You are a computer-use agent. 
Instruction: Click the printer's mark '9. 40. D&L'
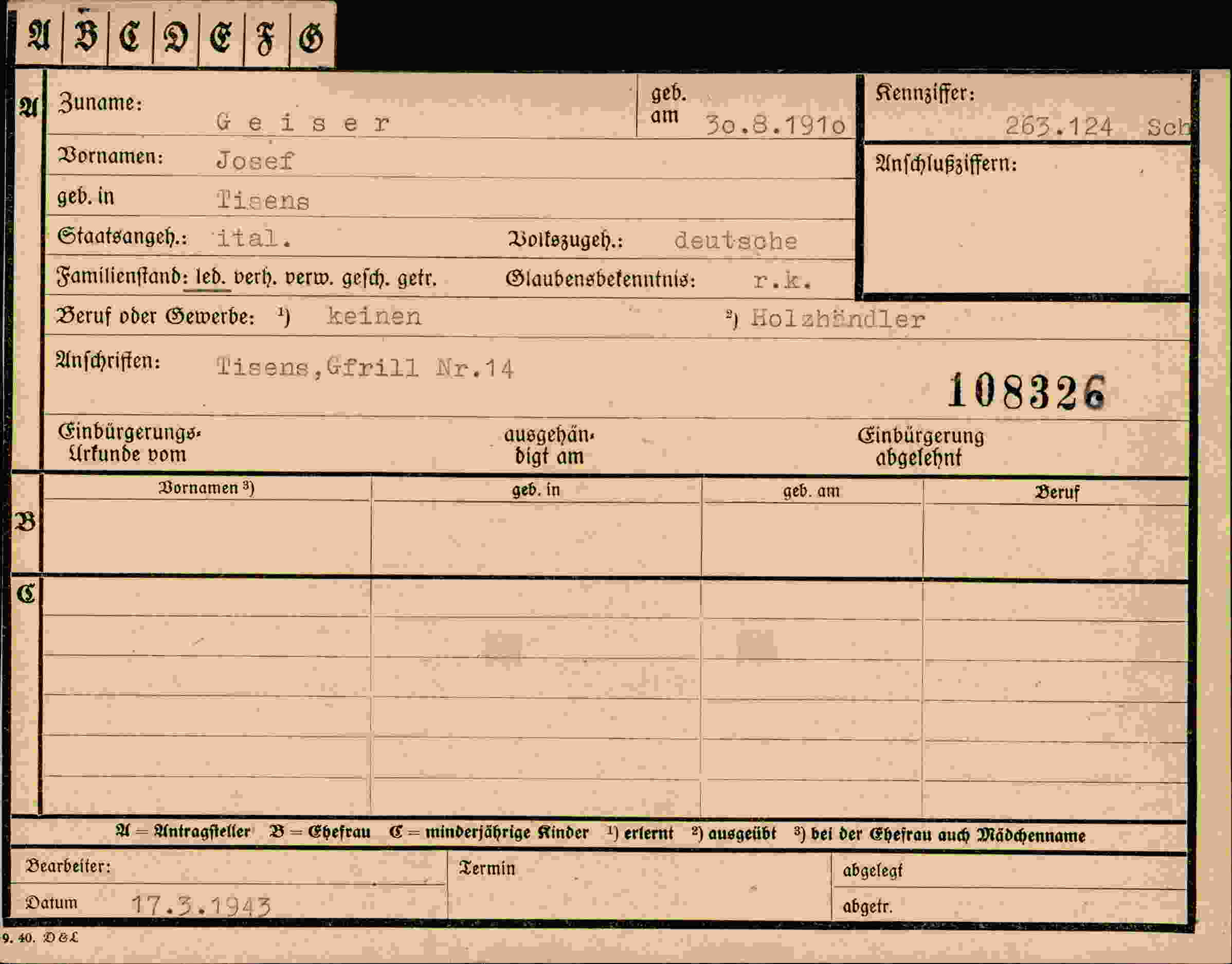coord(40,938)
